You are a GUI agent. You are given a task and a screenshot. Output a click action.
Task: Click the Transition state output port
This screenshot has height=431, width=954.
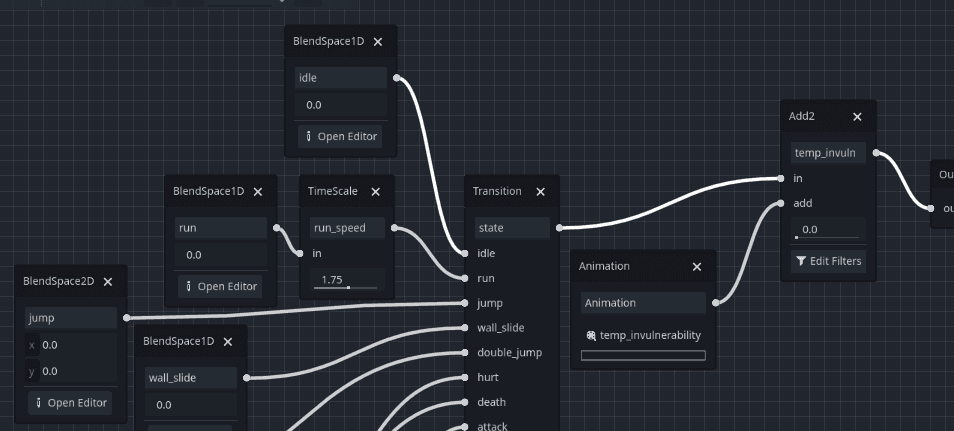559,228
